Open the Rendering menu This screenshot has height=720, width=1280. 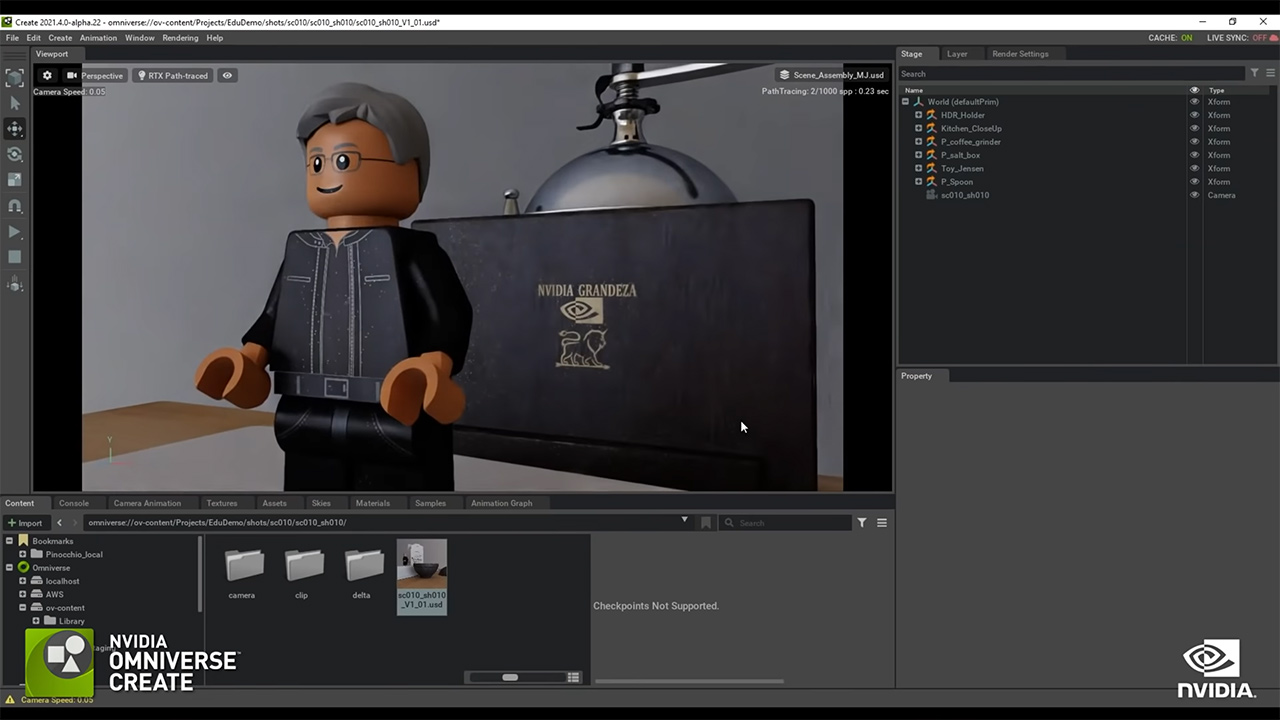(x=180, y=38)
